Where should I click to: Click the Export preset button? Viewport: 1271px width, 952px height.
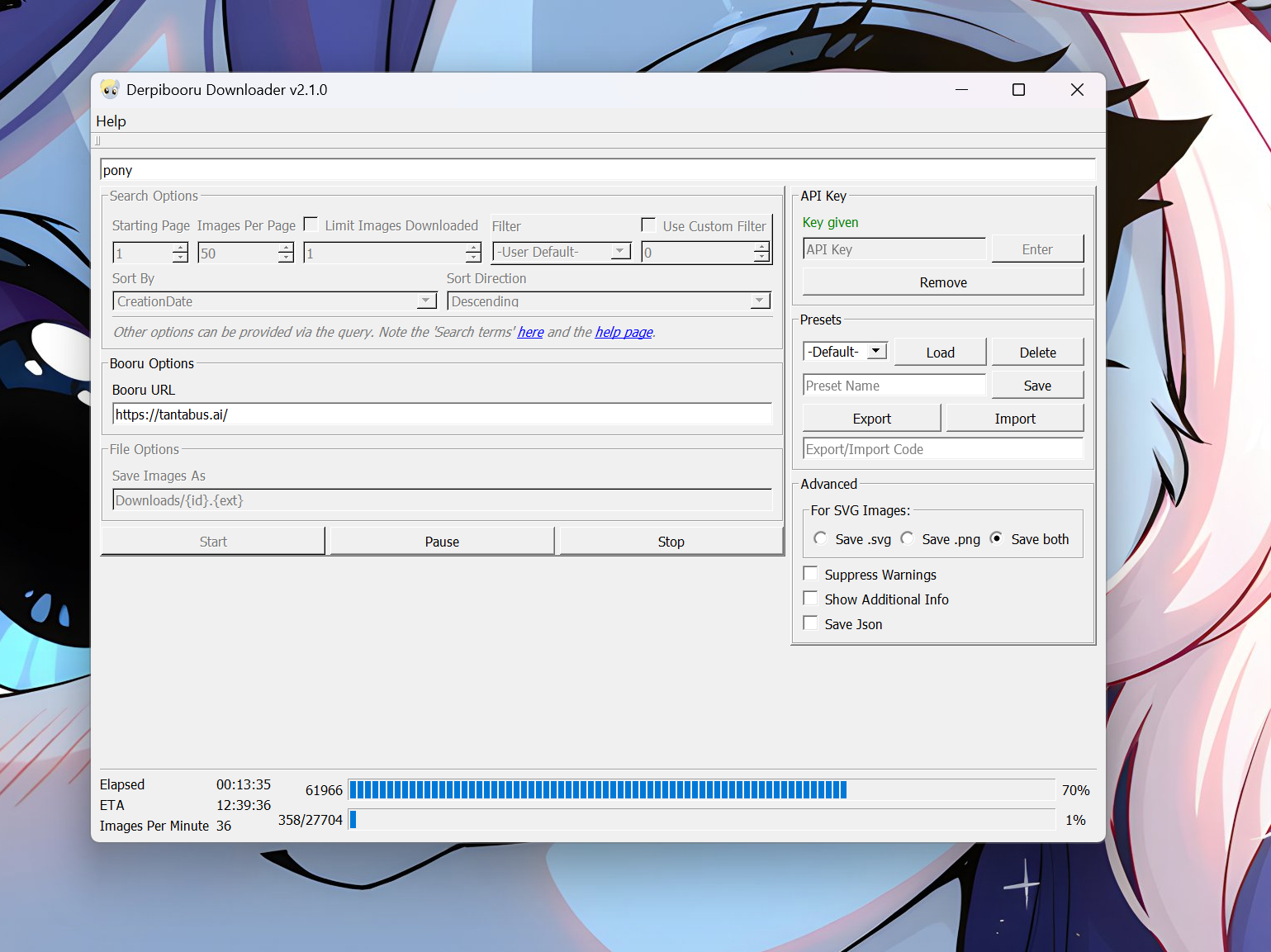[871, 419]
